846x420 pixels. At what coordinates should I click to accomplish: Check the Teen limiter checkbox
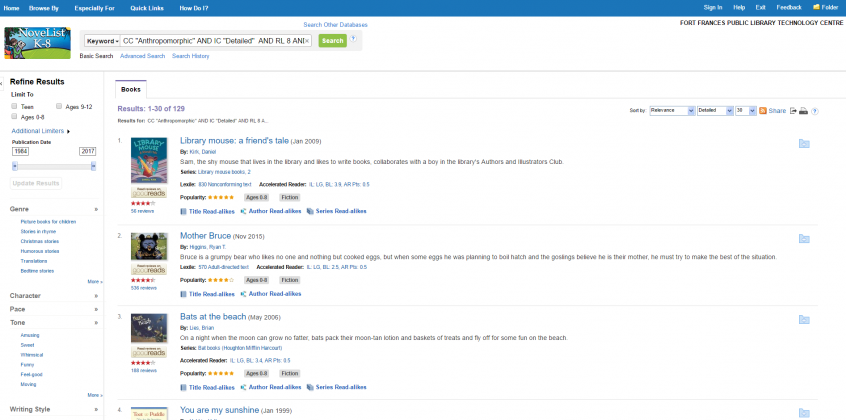15,105
